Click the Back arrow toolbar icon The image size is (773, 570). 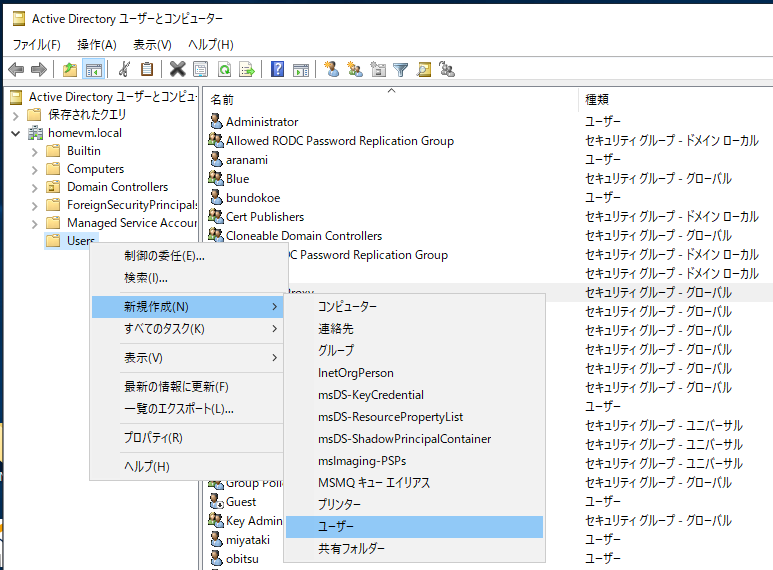[16, 70]
